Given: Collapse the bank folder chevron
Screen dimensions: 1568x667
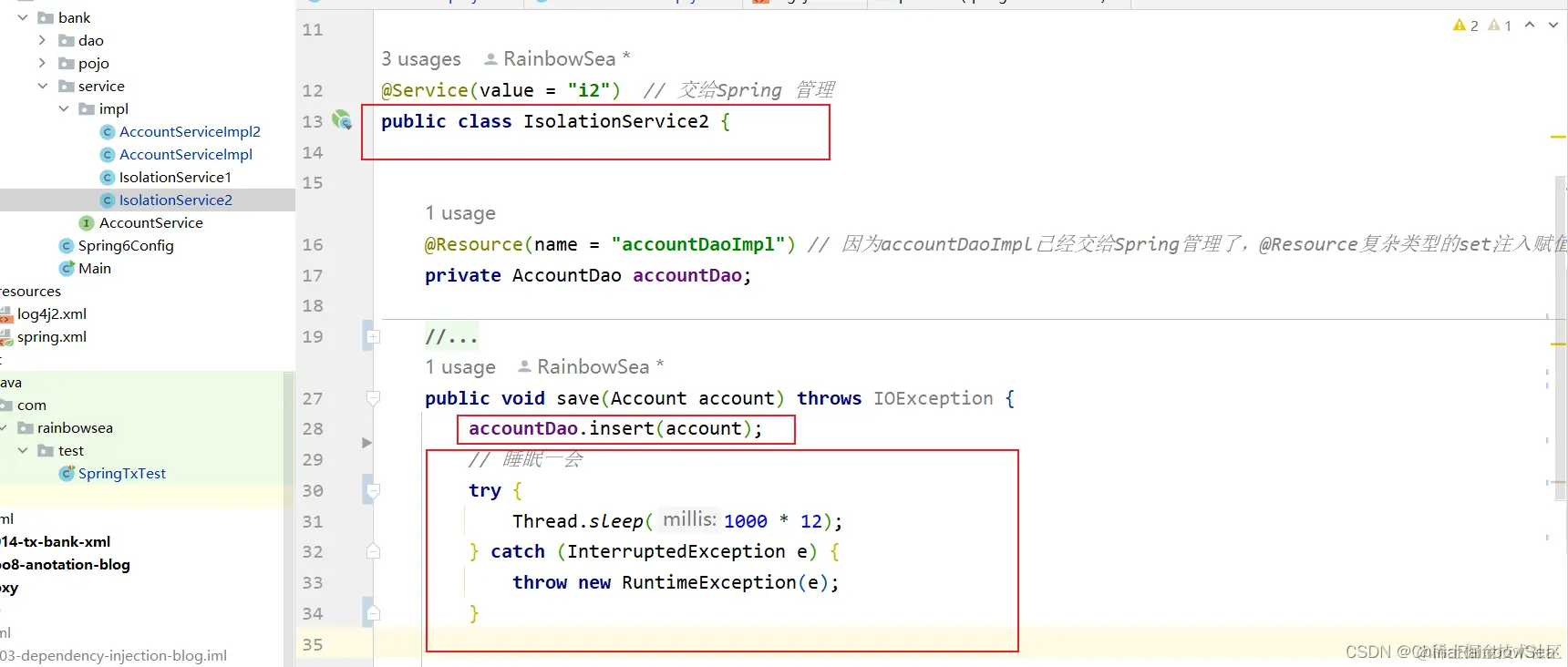Looking at the screenshot, I should click(23, 17).
